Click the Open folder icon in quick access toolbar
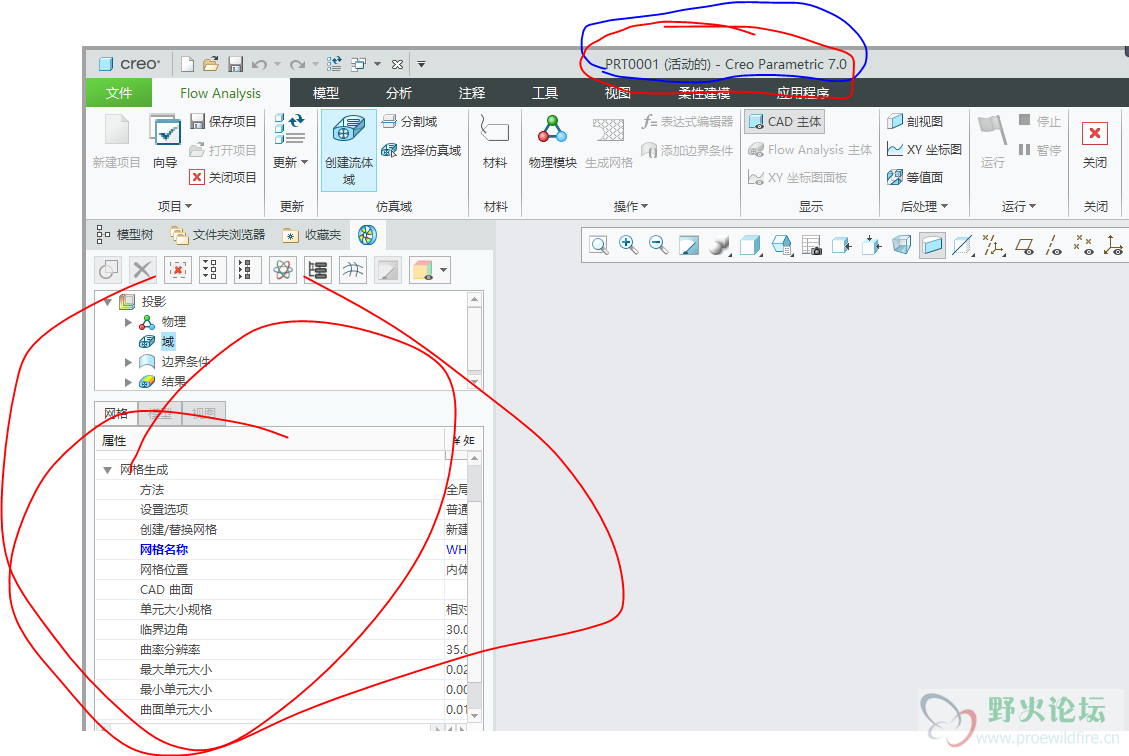 click(x=211, y=64)
